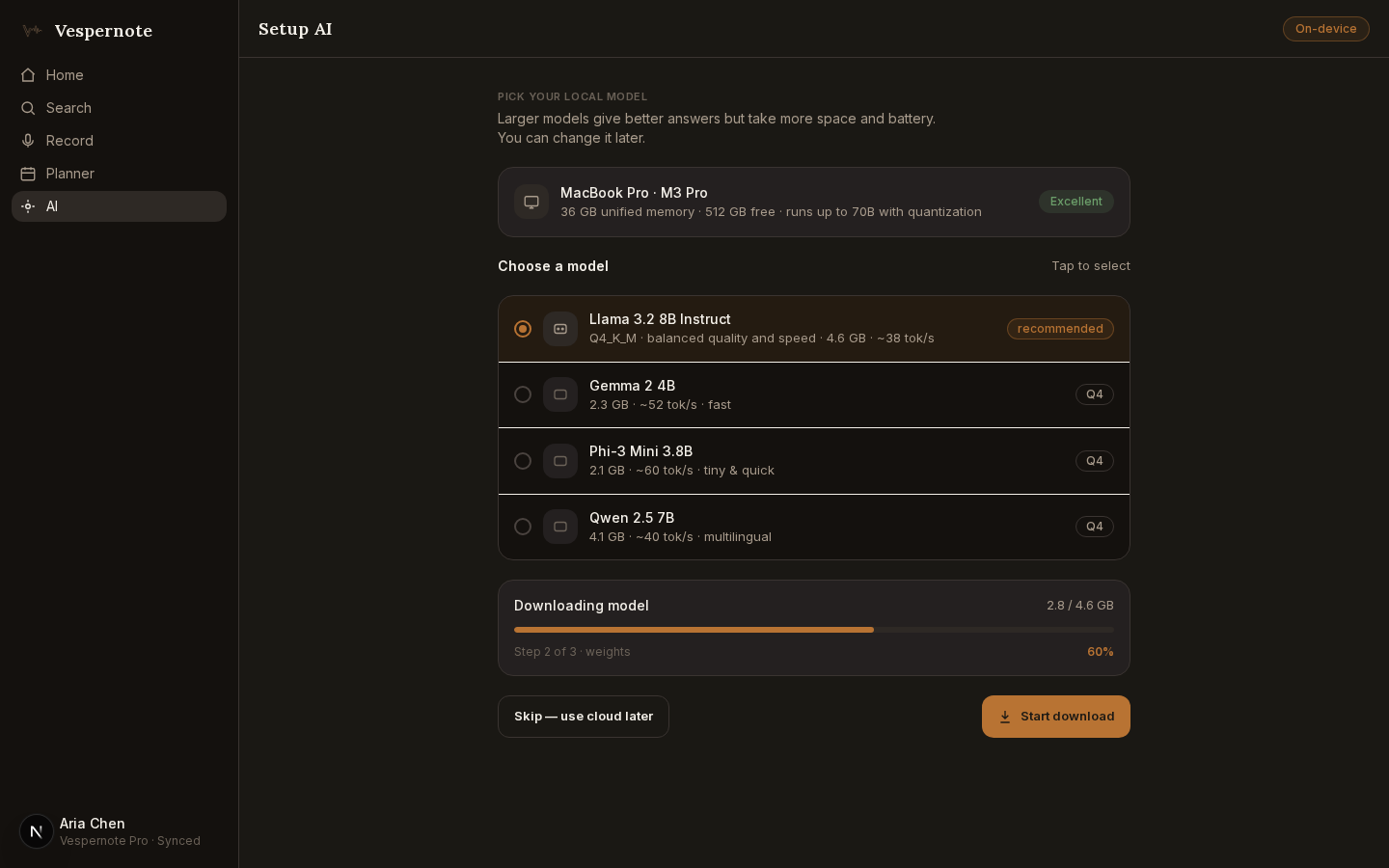1389x868 pixels.
Task: Select the Llama 3.2 8B Instruct radio button
Action: click(523, 329)
